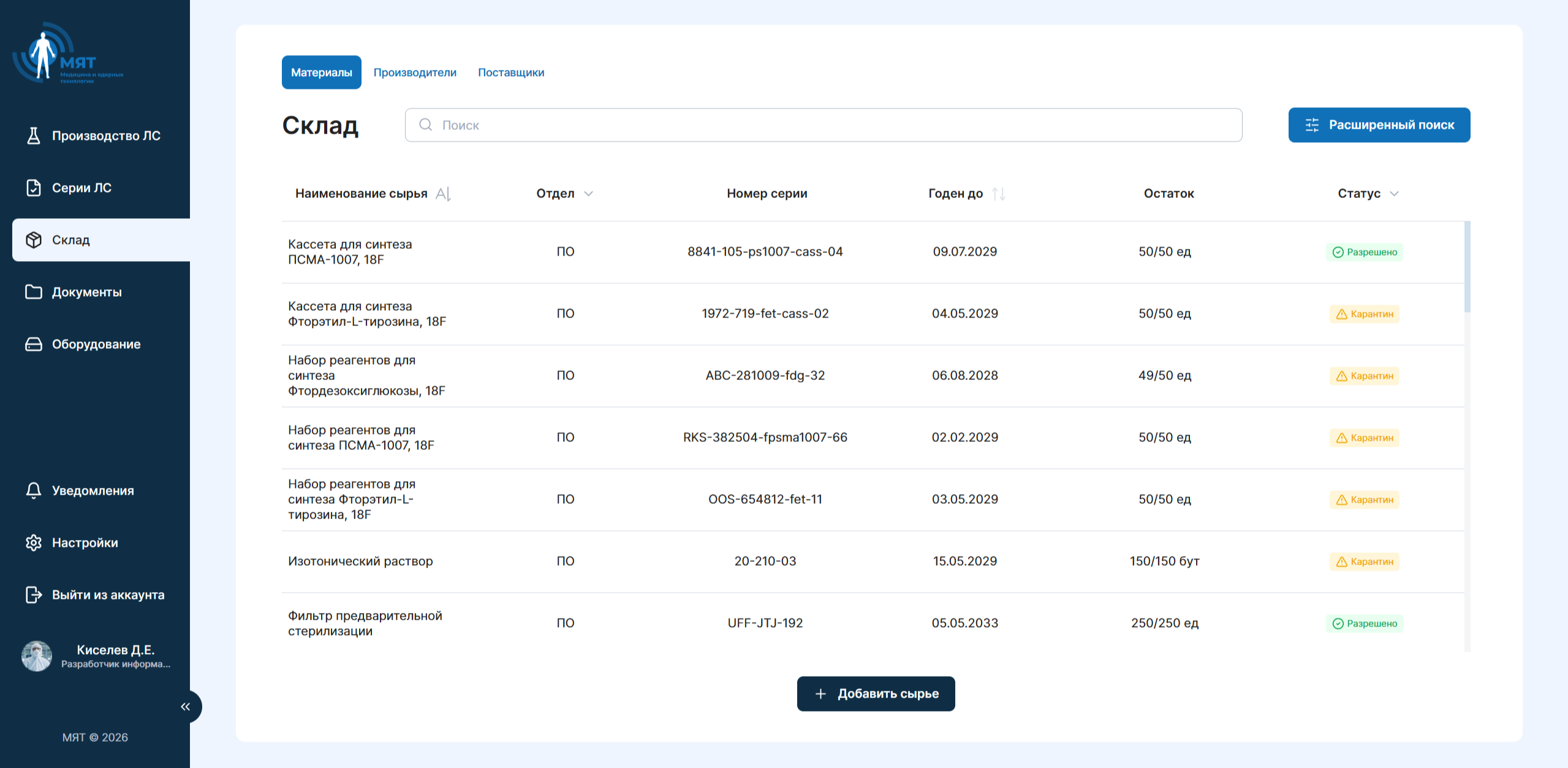Image resolution: width=1568 pixels, height=768 pixels.
Task: Open the Поставщики tab
Action: click(x=511, y=72)
